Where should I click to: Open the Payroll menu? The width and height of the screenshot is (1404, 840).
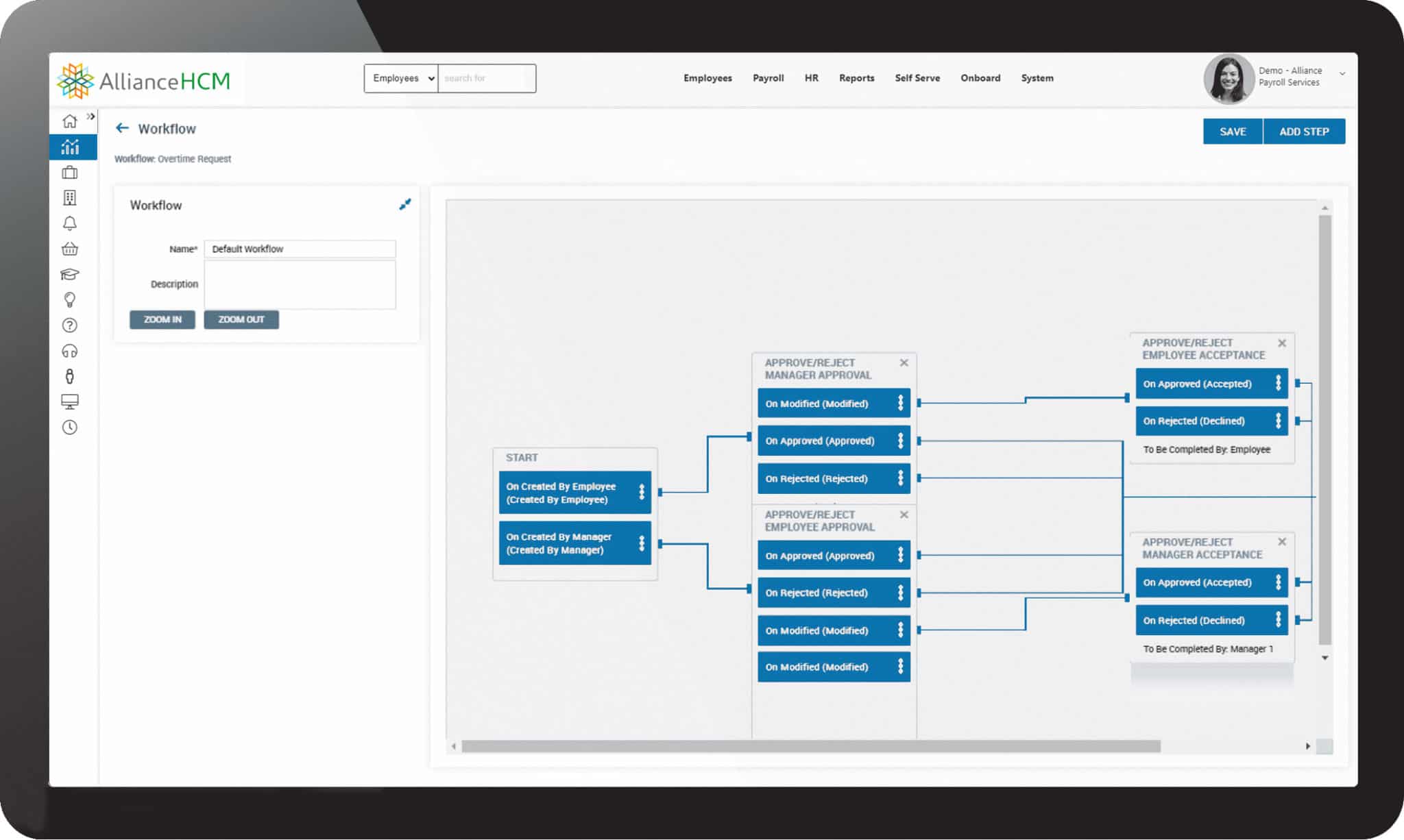click(x=768, y=78)
